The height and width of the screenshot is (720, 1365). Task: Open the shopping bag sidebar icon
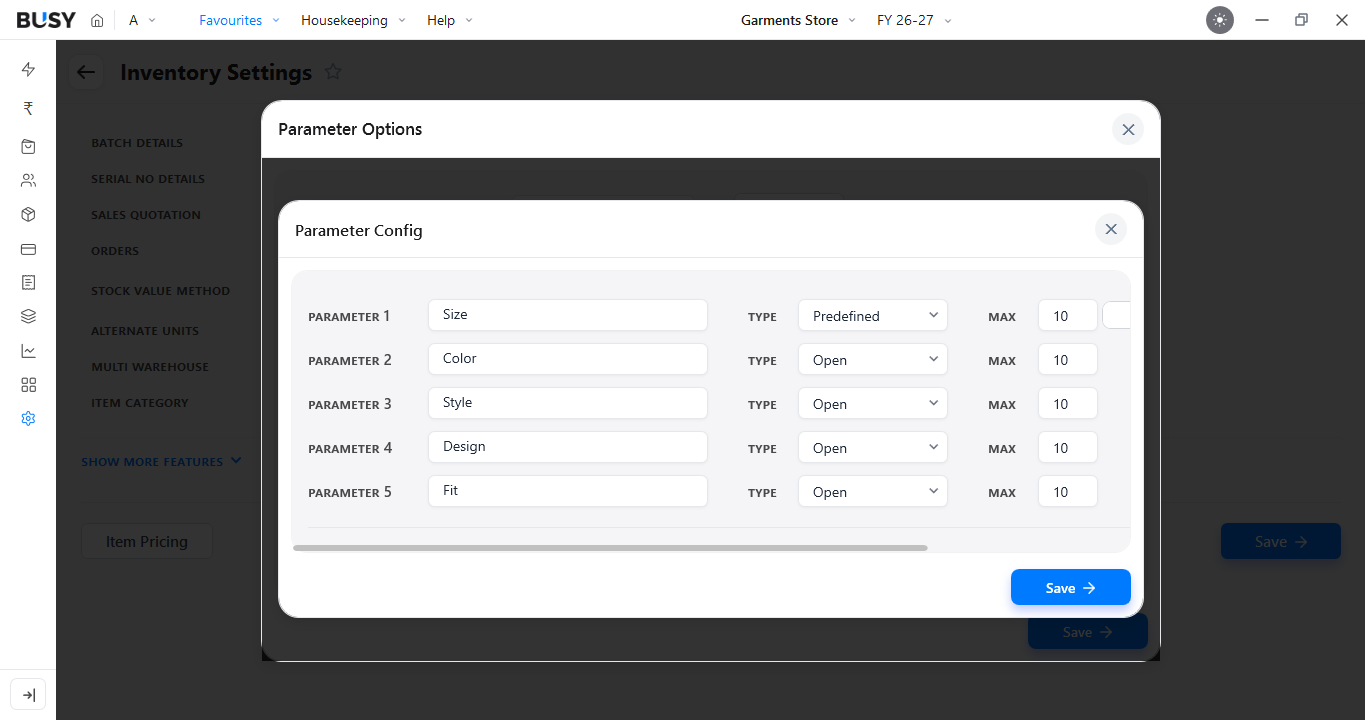tap(28, 147)
